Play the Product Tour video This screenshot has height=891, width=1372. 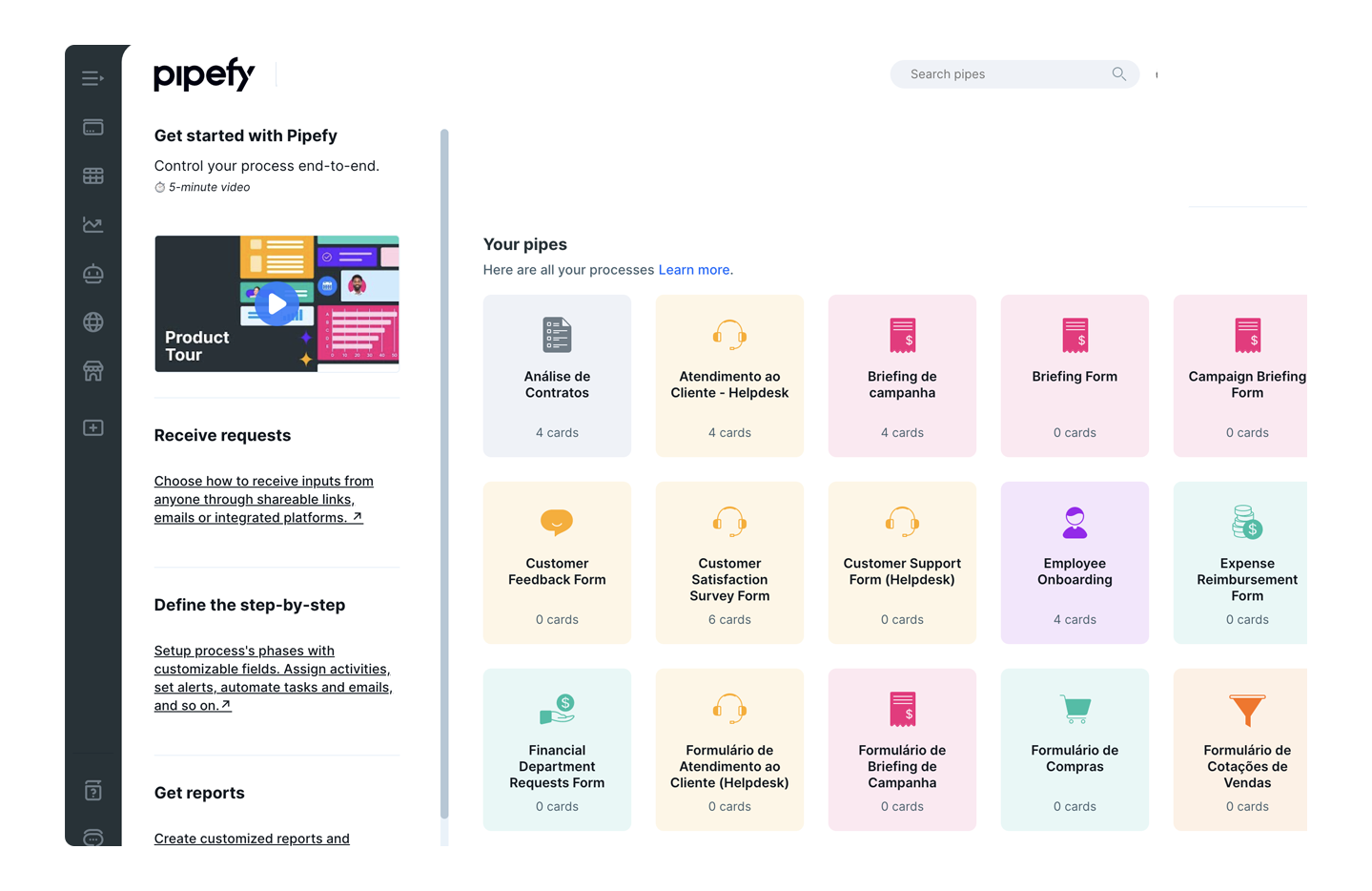[276, 303]
